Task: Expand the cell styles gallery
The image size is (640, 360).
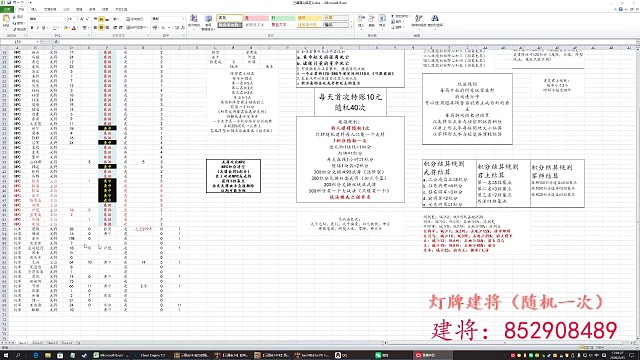Action: click(x=351, y=27)
